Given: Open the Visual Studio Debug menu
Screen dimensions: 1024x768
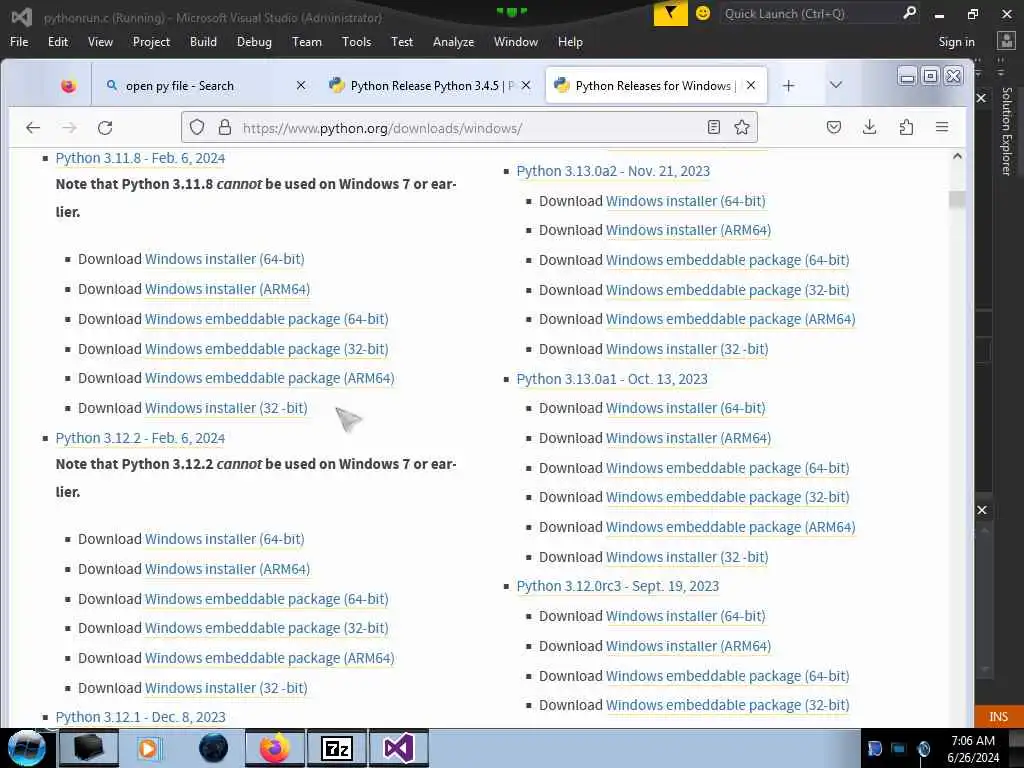Looking at the screenshot, I should 254,42.
